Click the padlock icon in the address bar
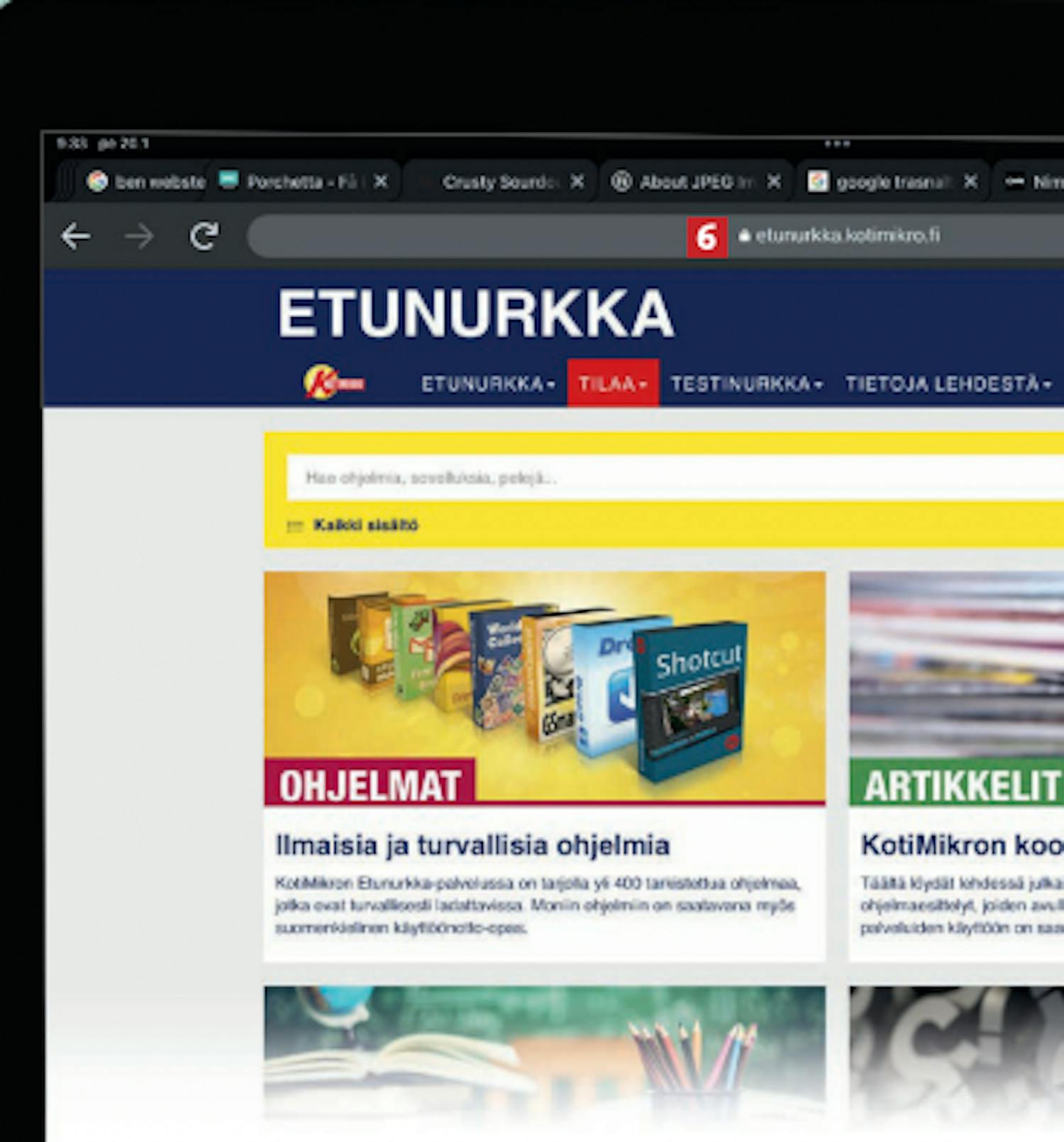 tap(744, 235)
